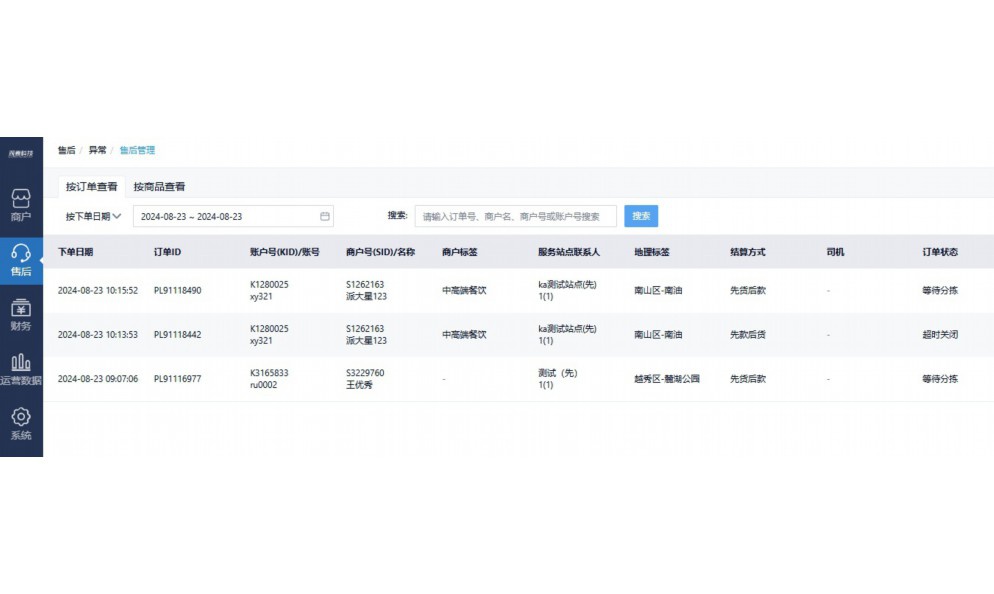
Task: View 运营数据 via the bar chart icon
Action: (21, 367)
